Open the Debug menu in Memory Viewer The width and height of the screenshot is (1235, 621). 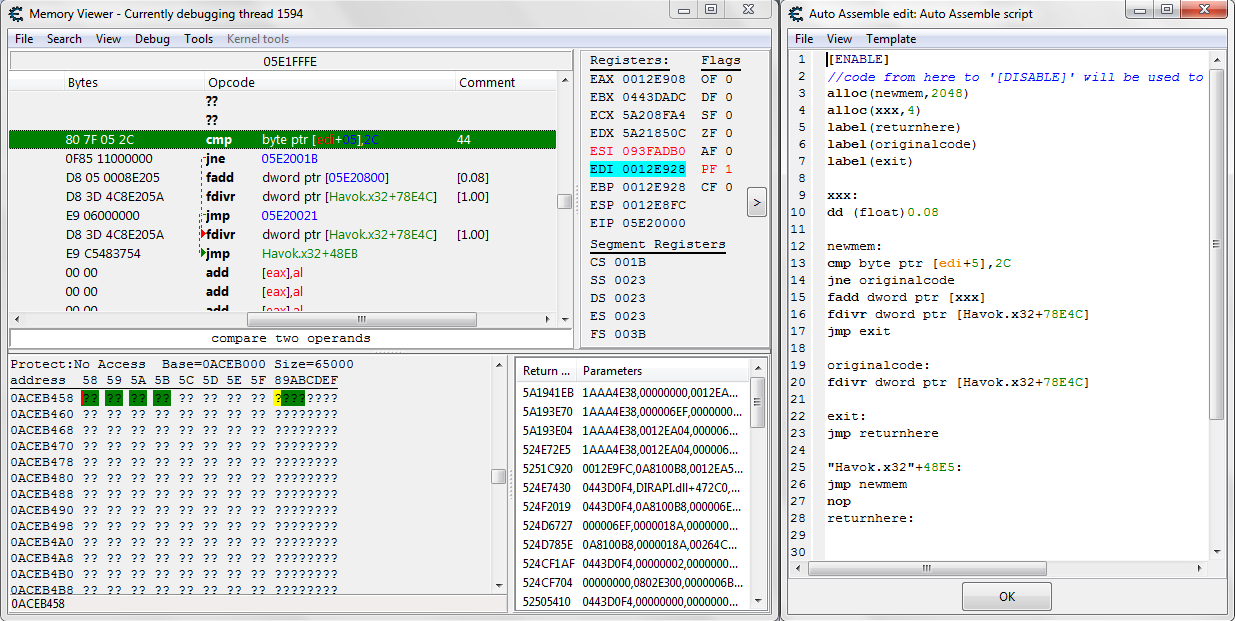[x=152, y=39]
